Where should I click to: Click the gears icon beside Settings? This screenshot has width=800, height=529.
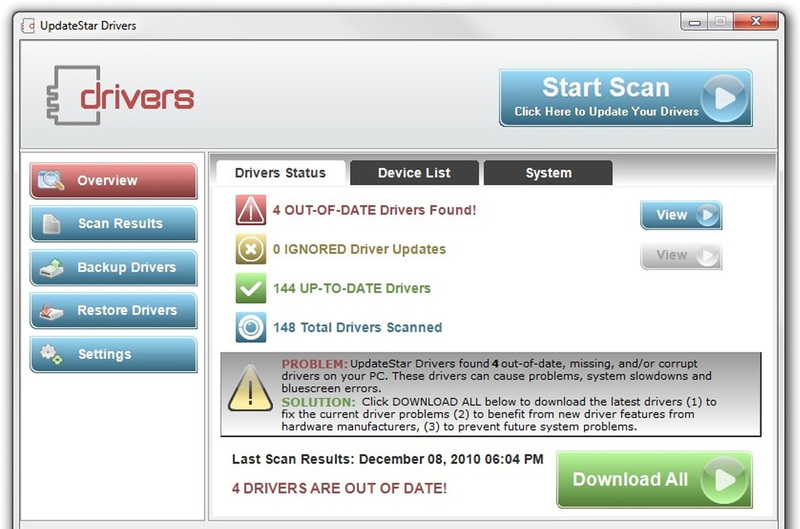point(51,354)
